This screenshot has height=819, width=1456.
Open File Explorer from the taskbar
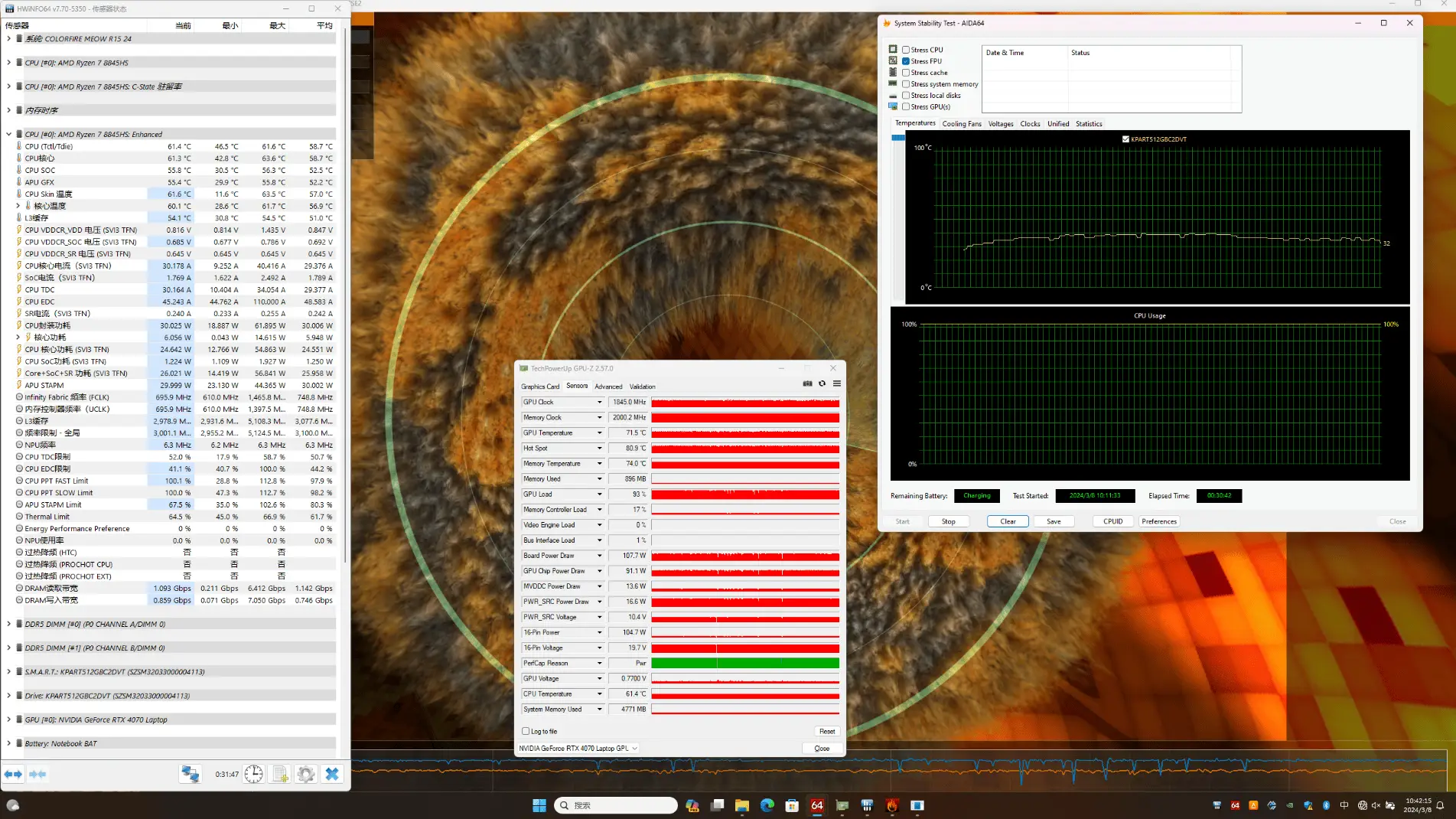(x=741, y=805)
